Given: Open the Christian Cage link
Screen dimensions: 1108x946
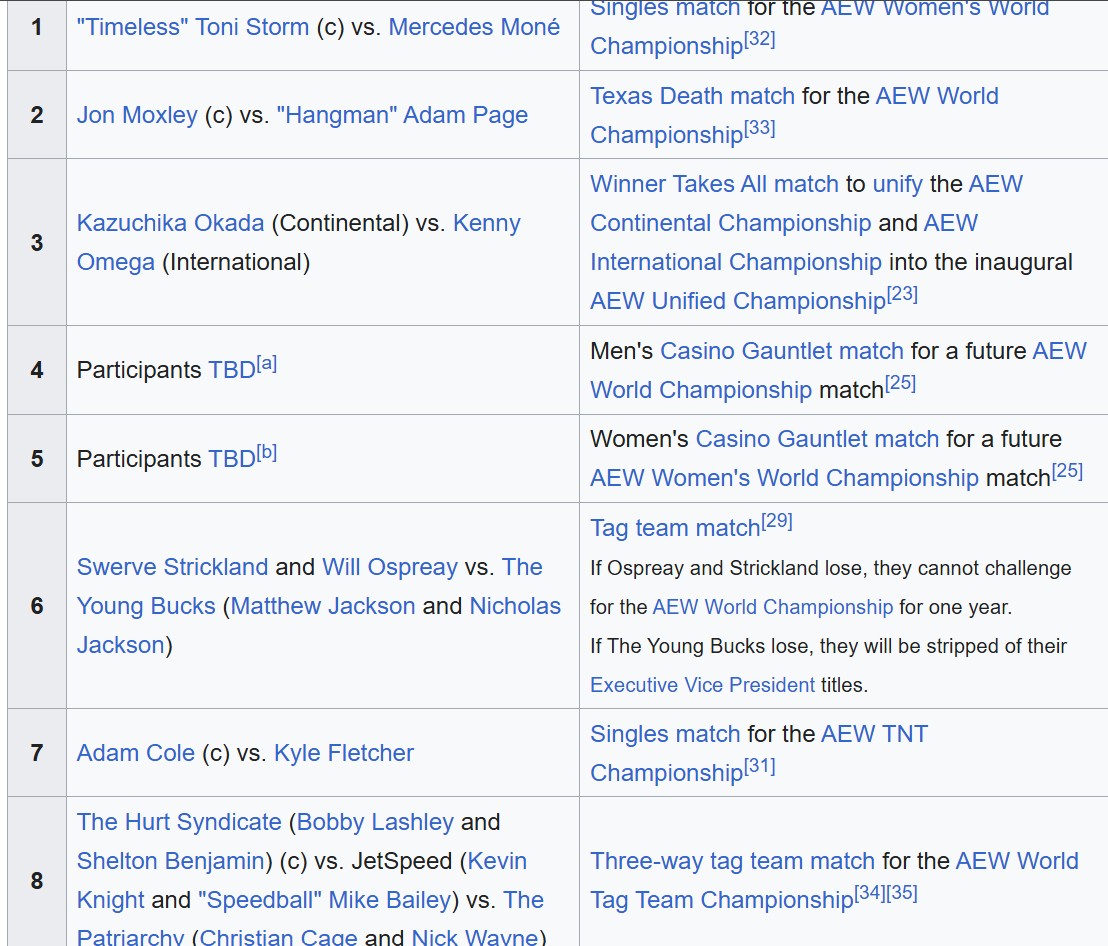Looking at the screenshot, I should (278, 937).
